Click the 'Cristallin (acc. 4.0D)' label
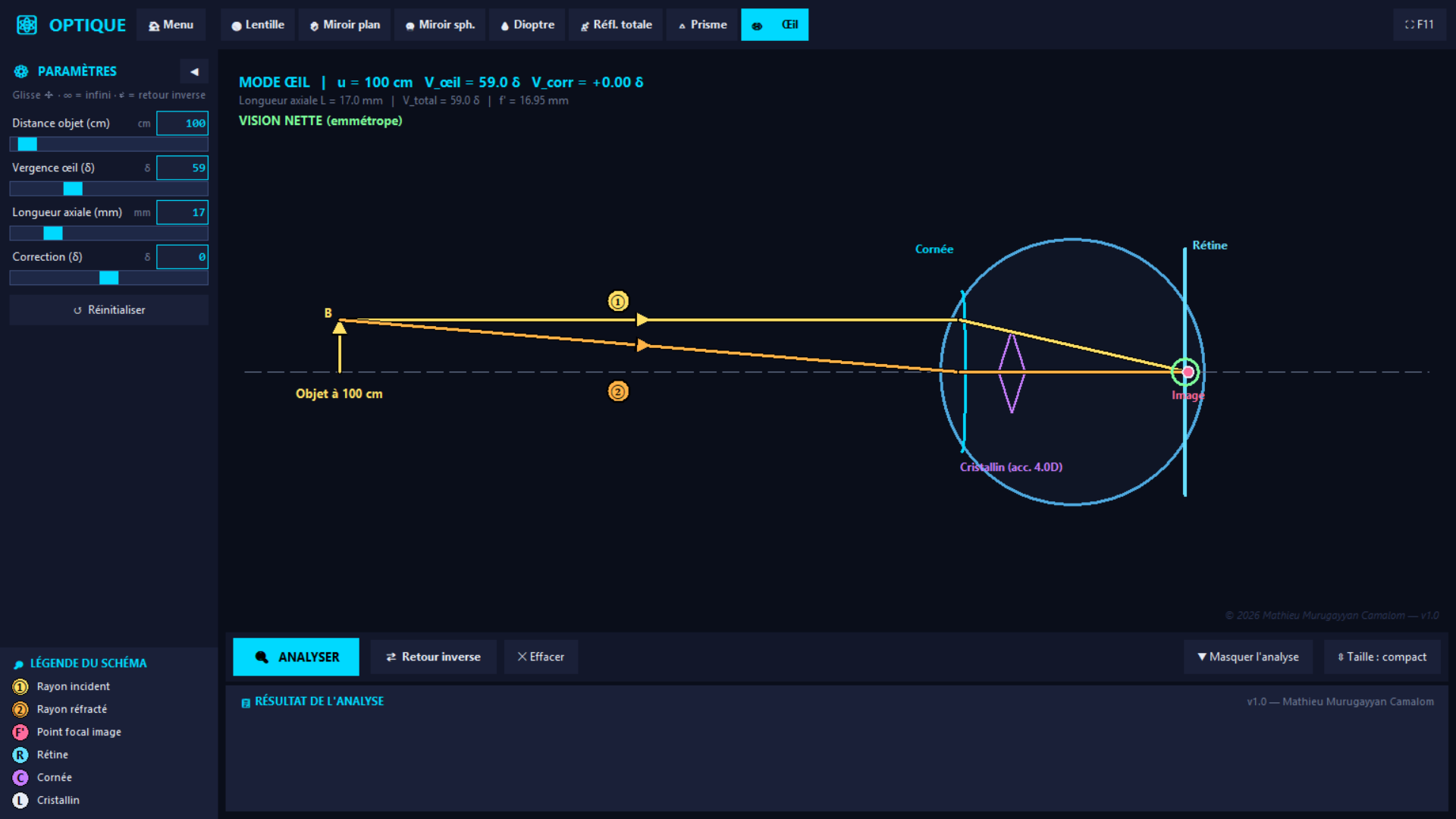 click(1011, 467)
